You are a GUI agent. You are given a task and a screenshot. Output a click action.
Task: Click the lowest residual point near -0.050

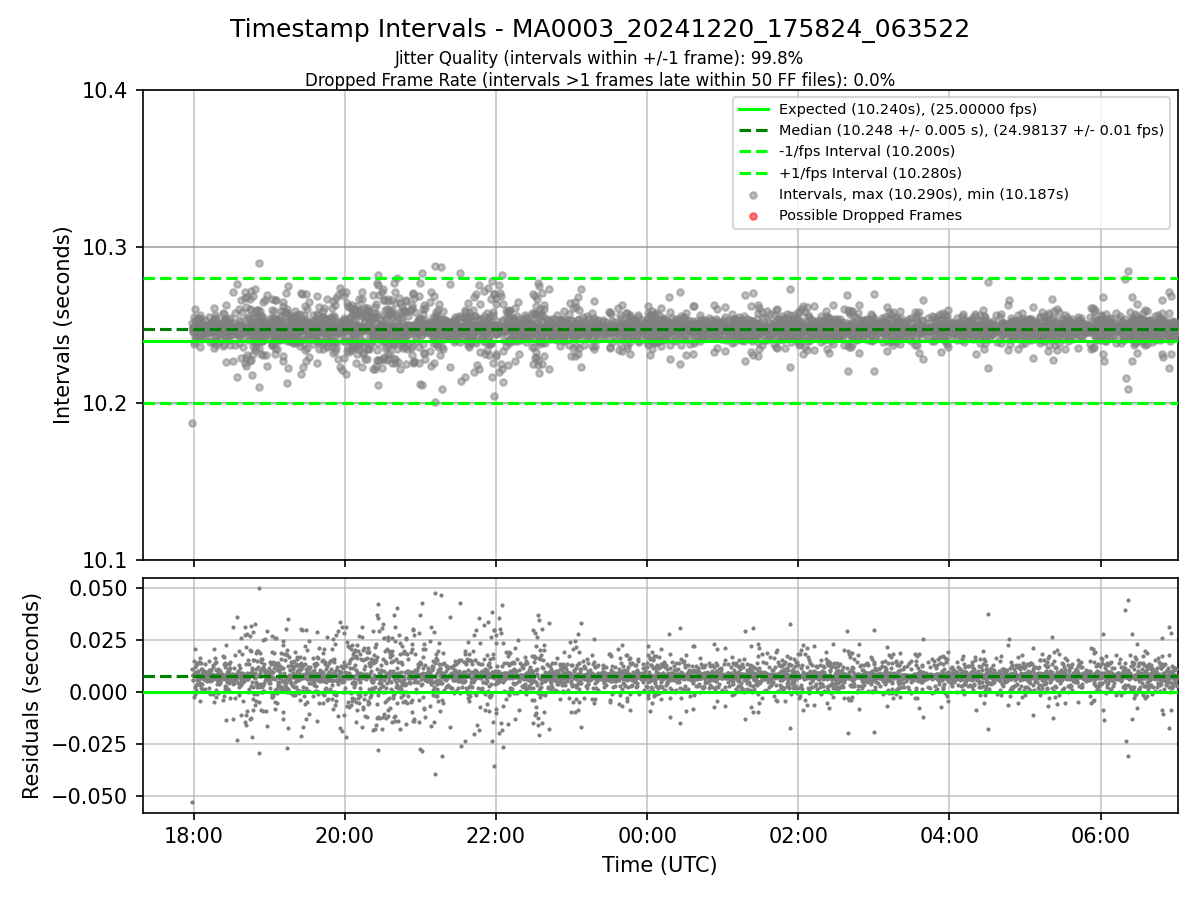coord(192,802)
